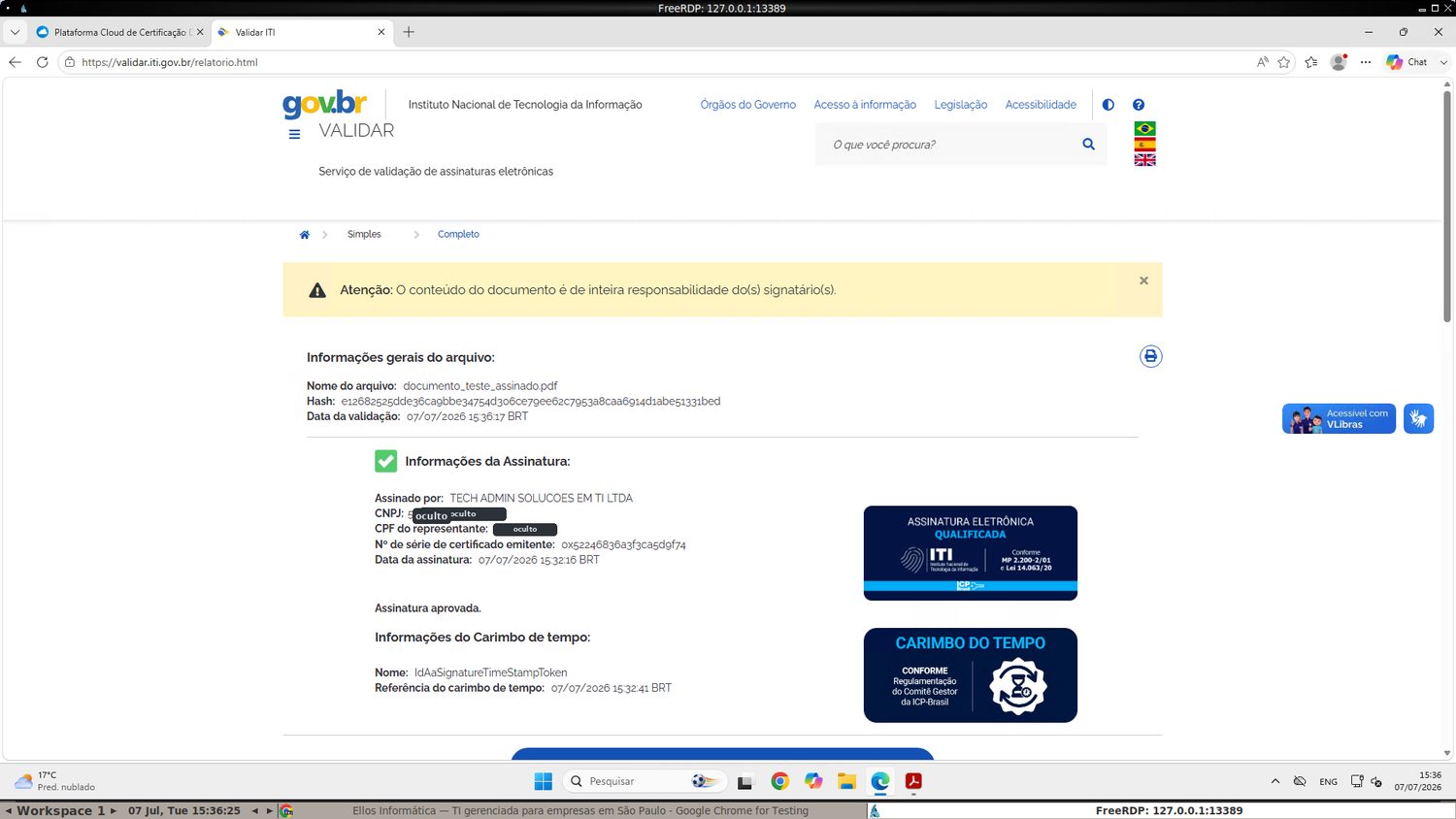1456x819 pixels.
Task: Open the Windows Start menu
Action: coord(543,781)
